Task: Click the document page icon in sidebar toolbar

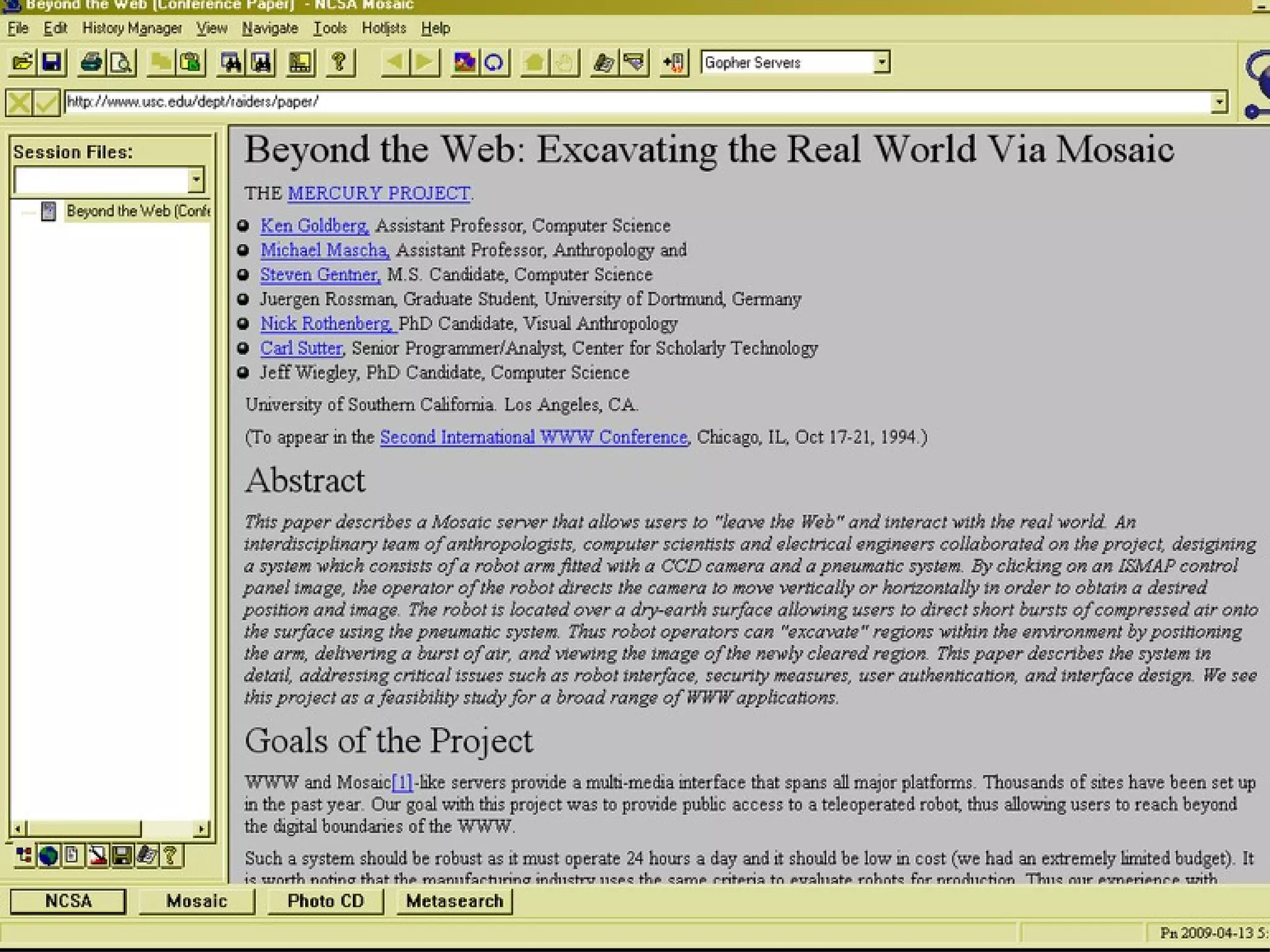Action: [x=73, y=856]
